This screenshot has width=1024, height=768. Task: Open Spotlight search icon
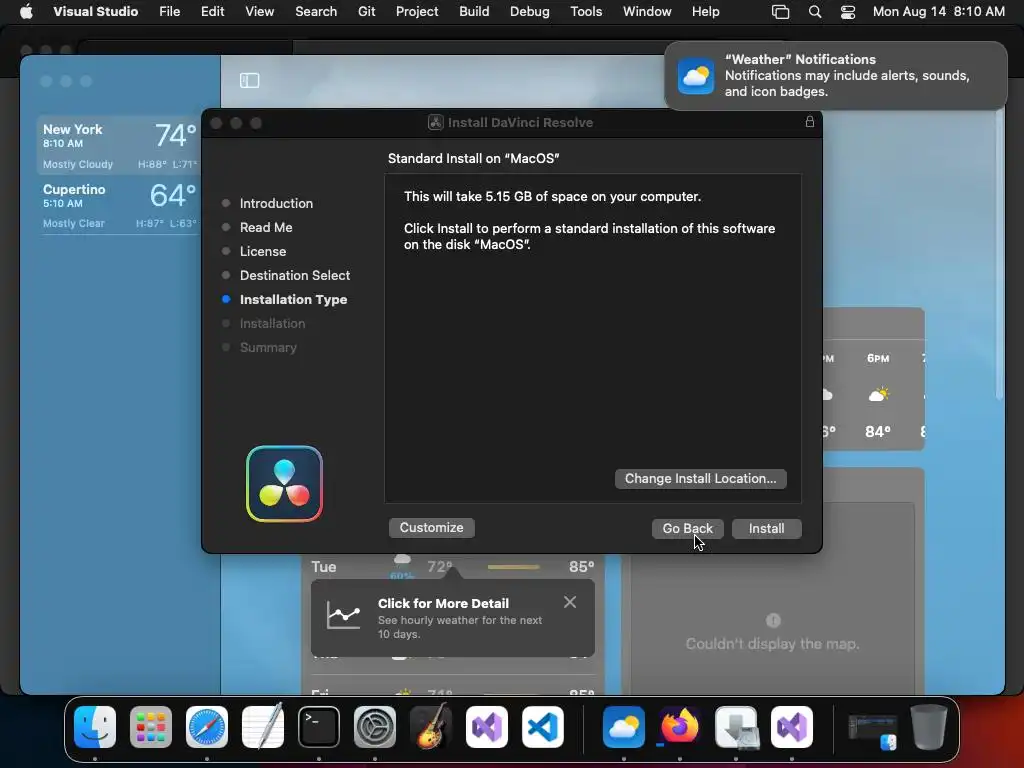814,12
